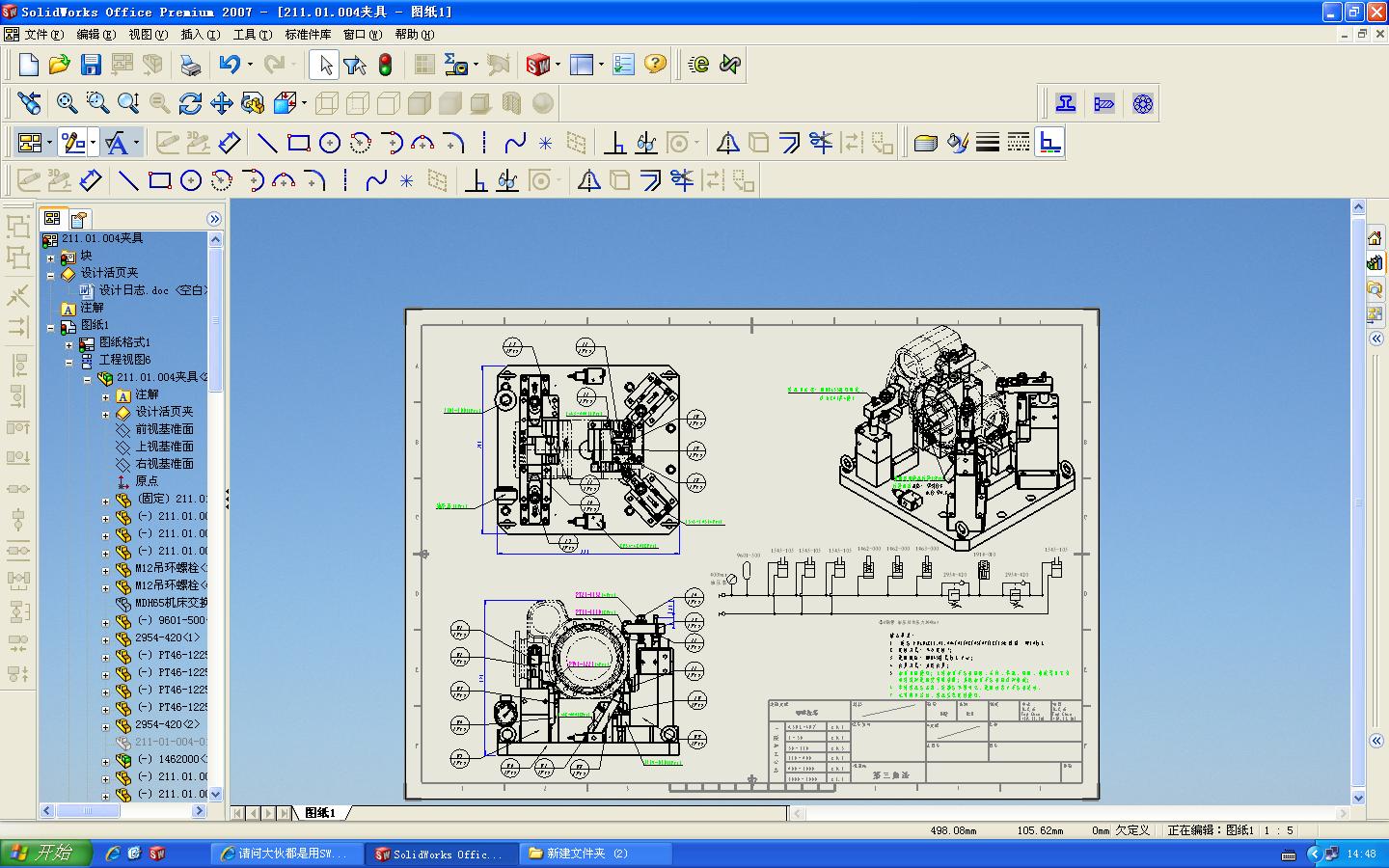This screenshot has height=868, width=1389.
Task: Click the yellow Help question mark icon
Action: (655, 65)
